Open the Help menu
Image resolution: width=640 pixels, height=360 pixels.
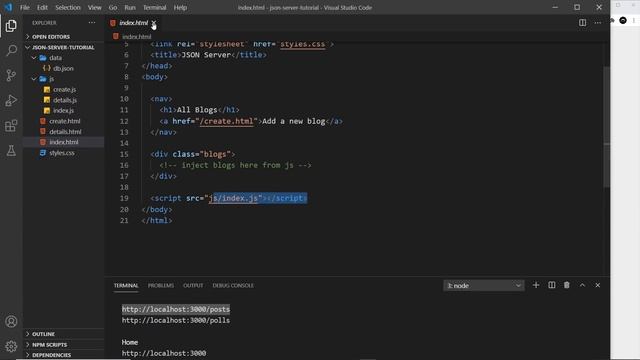(180, 7)
